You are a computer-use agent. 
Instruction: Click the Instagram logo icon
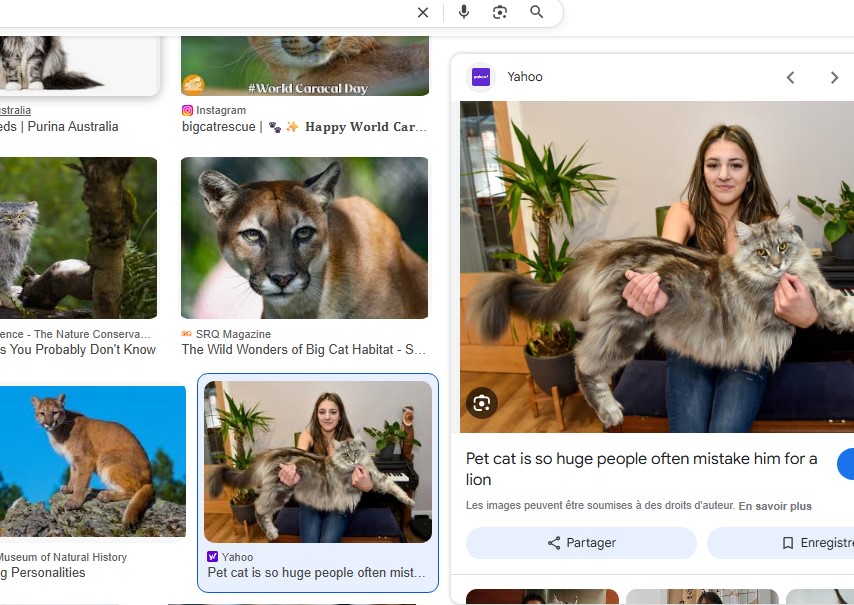pos(187,111)
